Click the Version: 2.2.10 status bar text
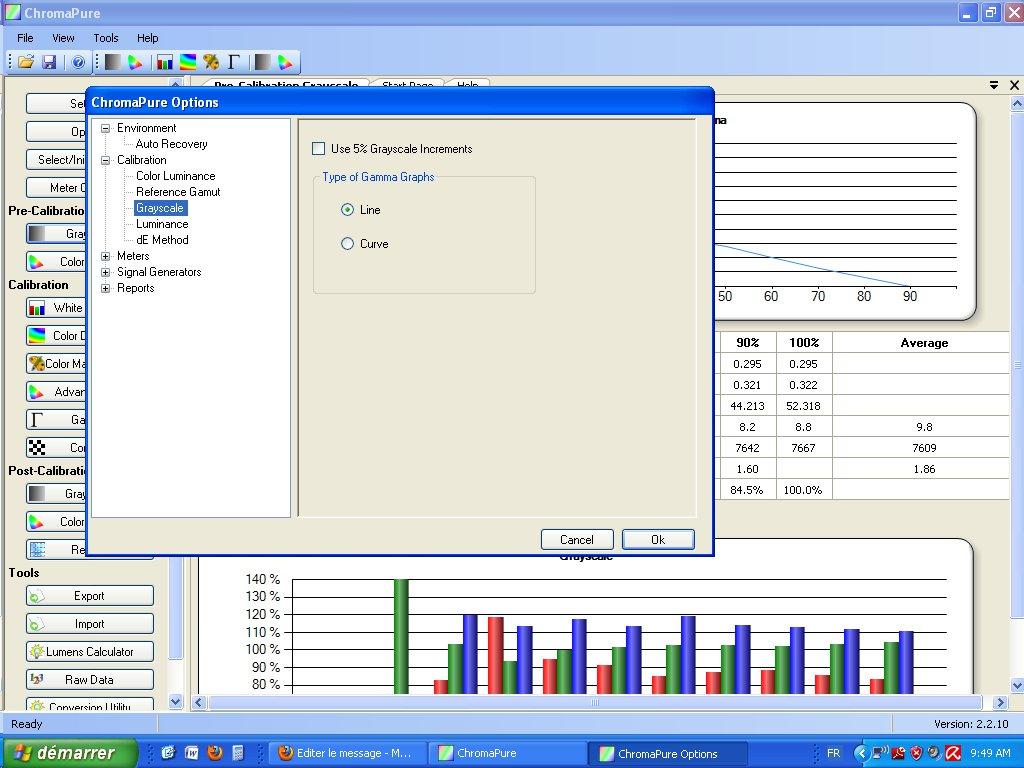The height and width of the screenshot is (768, 1024). (971, 724)
